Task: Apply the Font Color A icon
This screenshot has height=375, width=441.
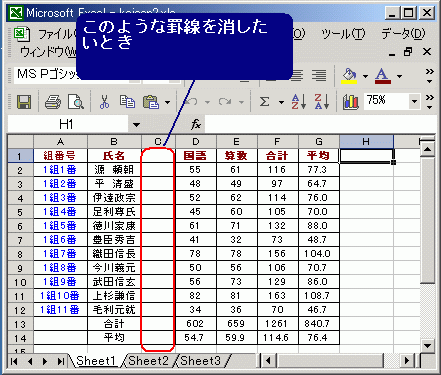Action: 382,76
